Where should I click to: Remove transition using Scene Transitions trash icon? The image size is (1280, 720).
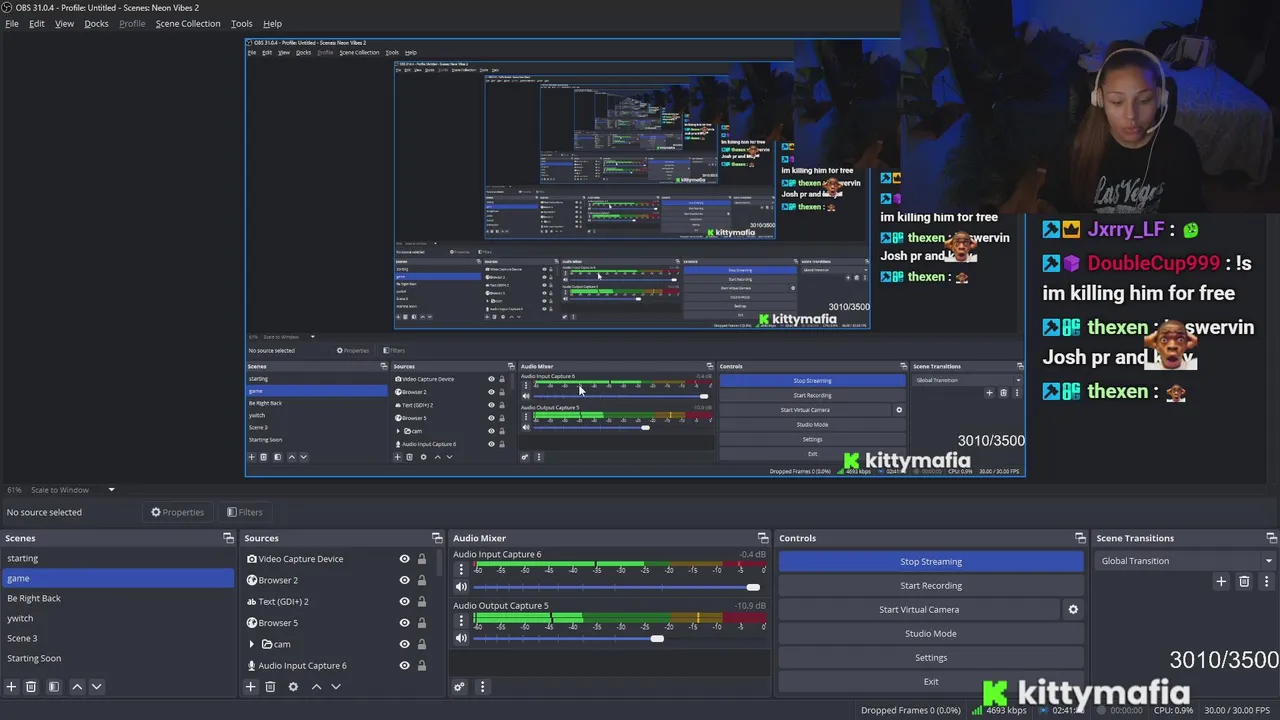[x=1244, y=581]
